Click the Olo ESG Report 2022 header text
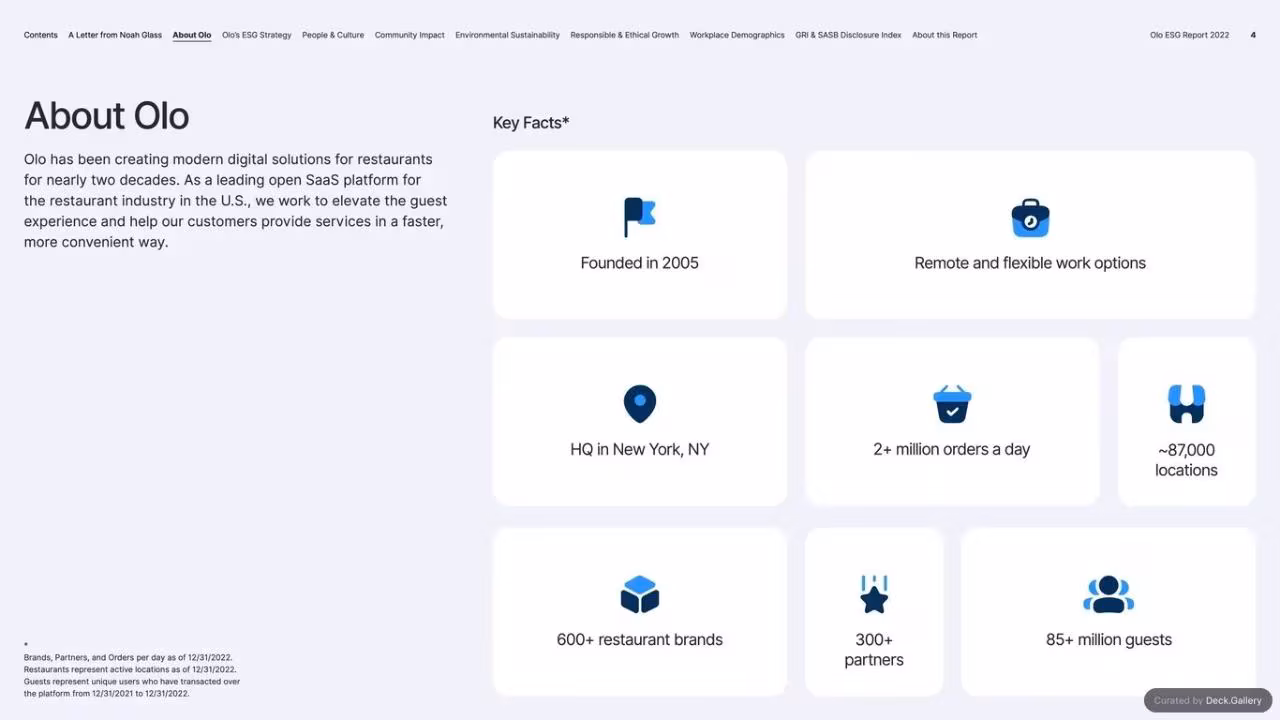 pyautogui.click(x=1190, y=35)
